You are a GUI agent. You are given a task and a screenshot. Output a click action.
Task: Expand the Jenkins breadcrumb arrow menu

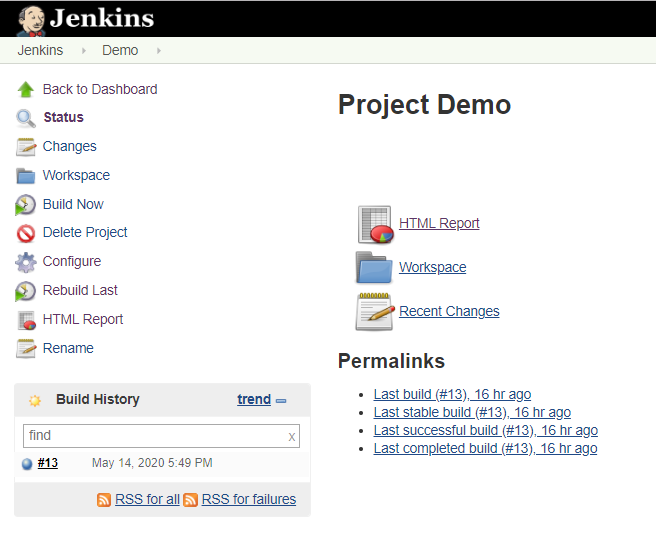coord(84,51)
